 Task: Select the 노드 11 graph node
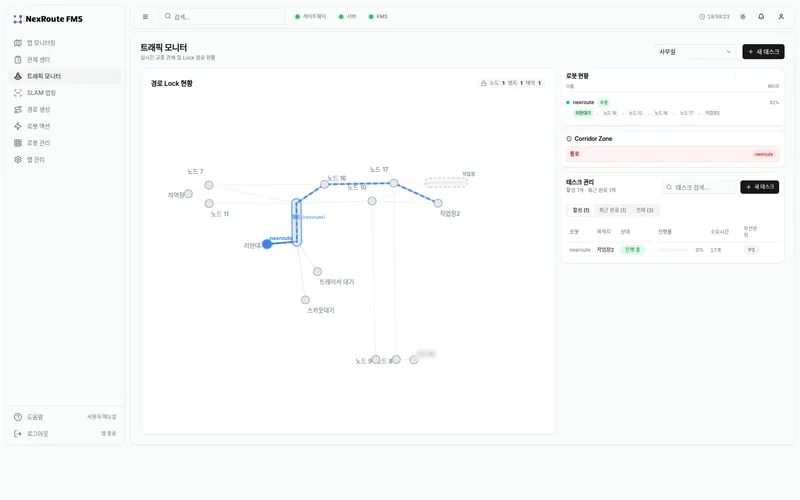[209, 204]
